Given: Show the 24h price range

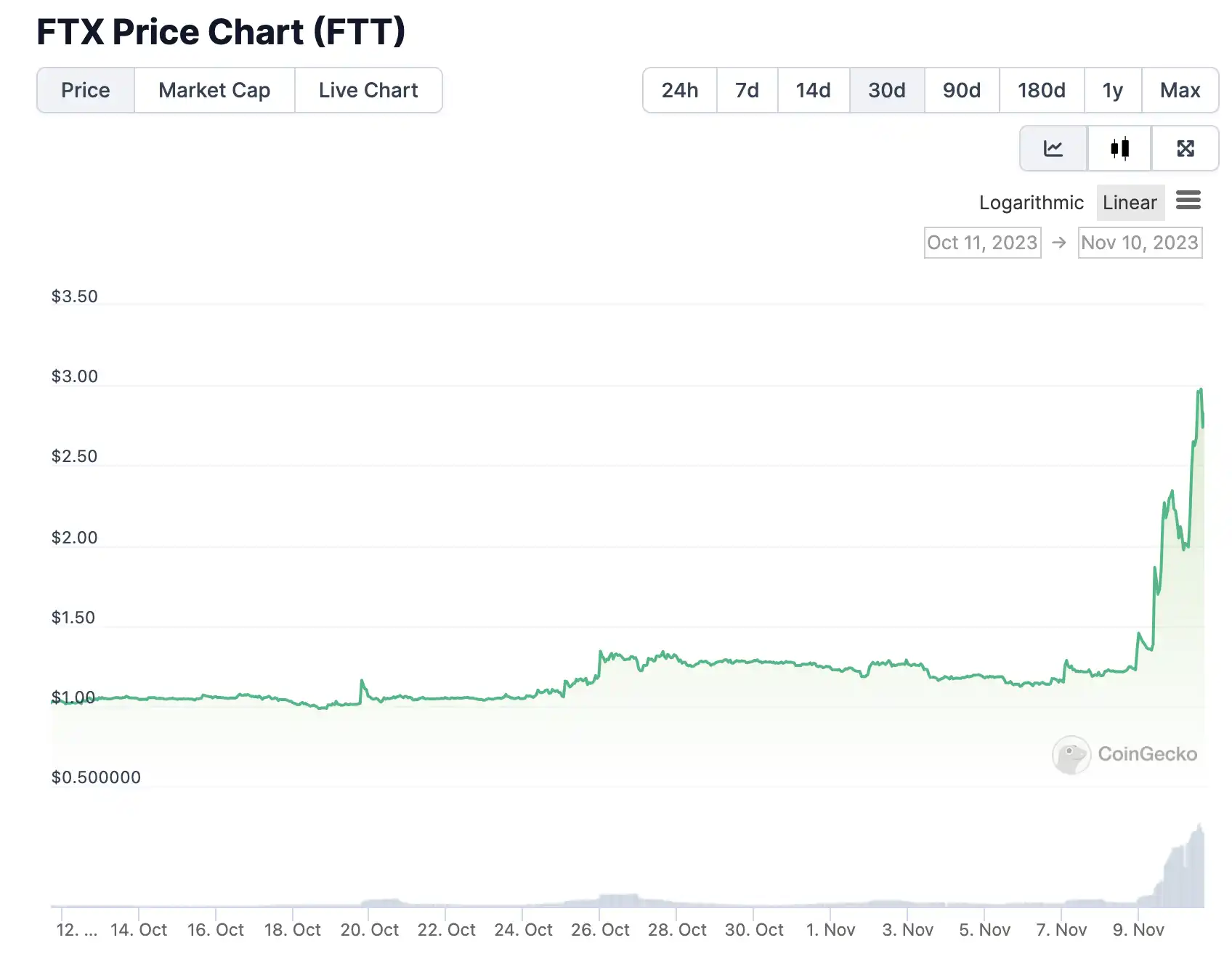Looking at the screenshot, I should 680,90.
